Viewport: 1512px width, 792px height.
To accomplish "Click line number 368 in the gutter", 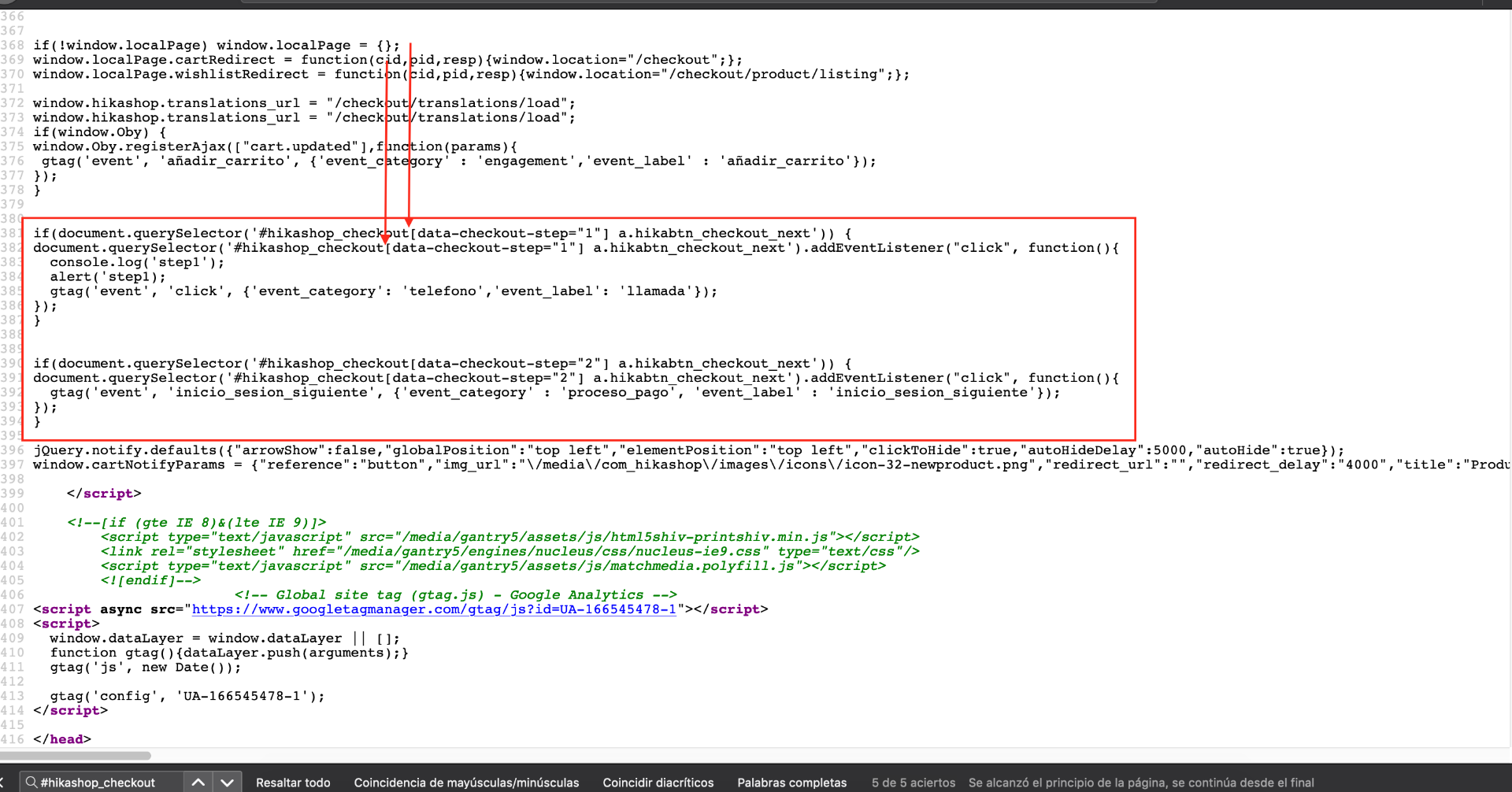I will [x=12, y=46].
